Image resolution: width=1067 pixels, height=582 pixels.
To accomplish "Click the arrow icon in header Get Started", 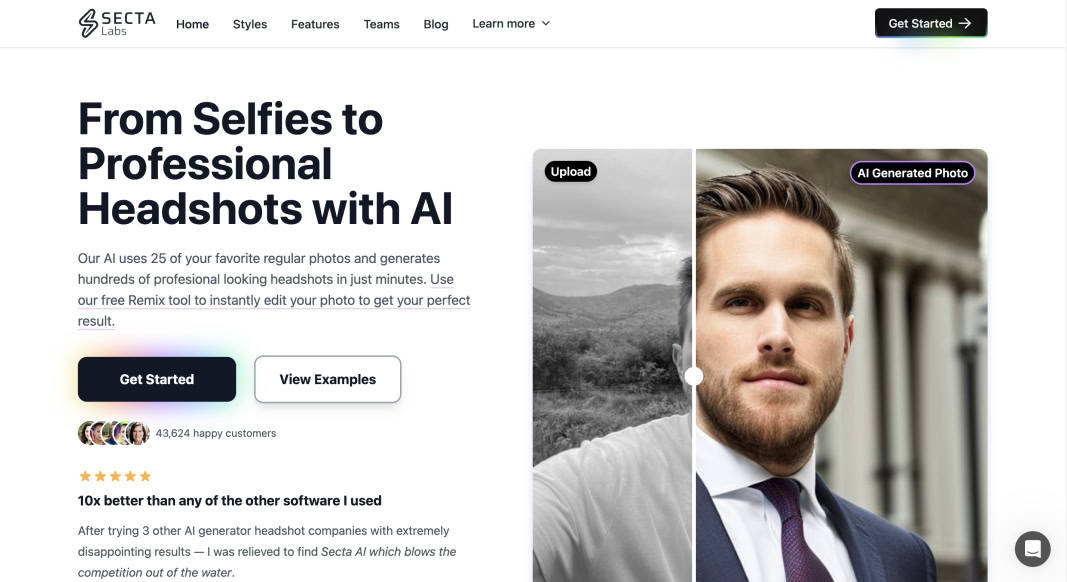I will click(x=965, y=23).
